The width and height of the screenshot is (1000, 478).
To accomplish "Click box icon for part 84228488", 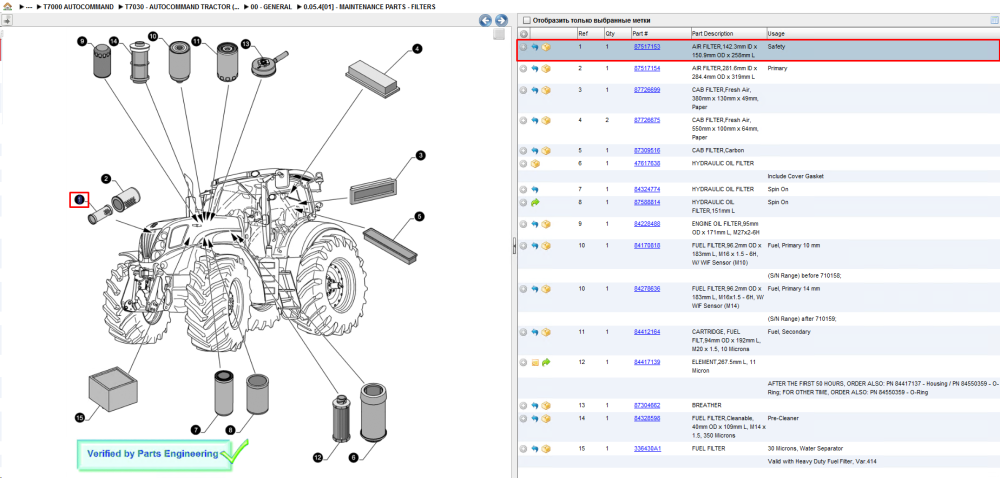I will click(546, 224).
